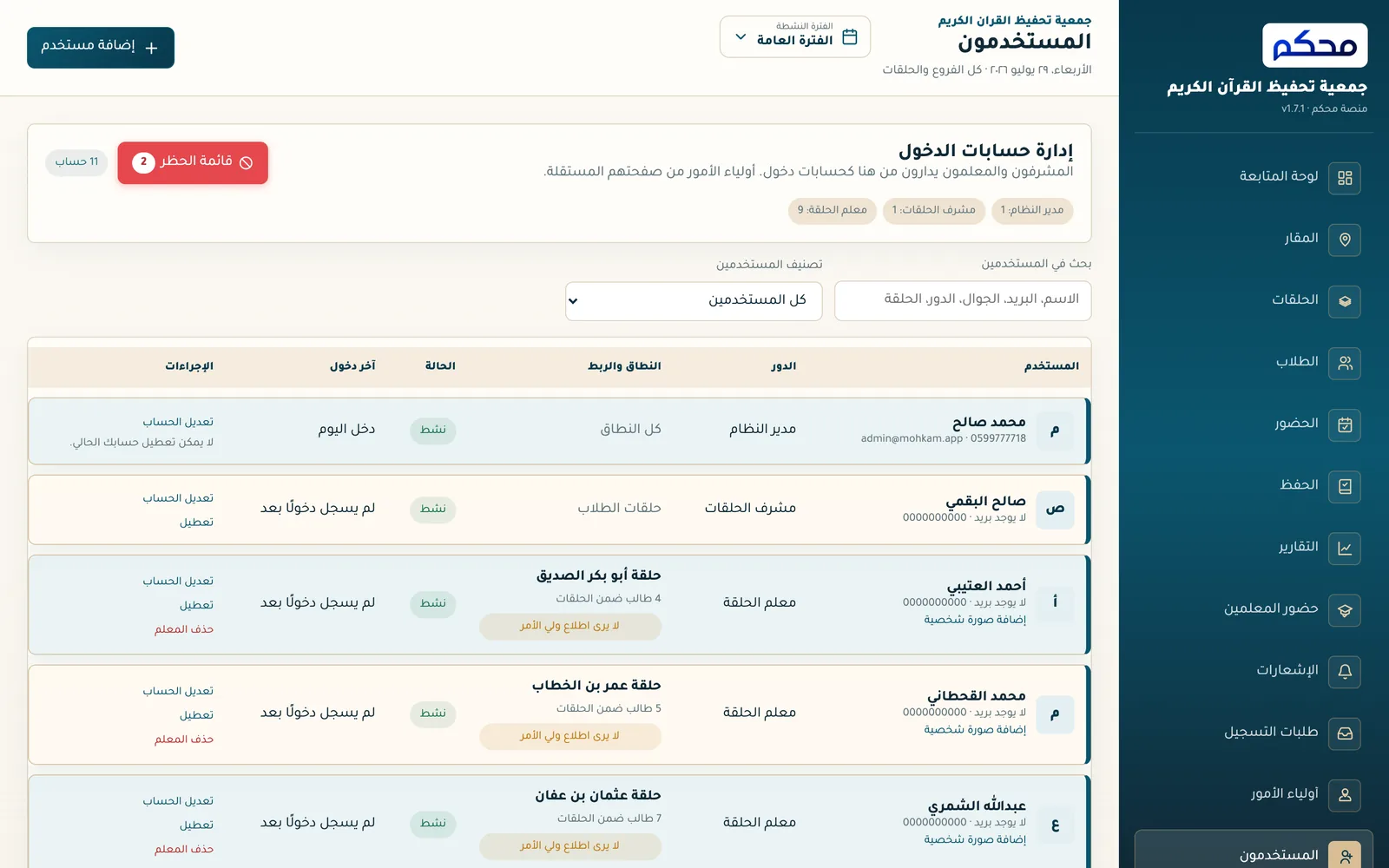1389x868 pixels.
Task: Click لا يرى اطلاع ولي الأمر in أحمد العتيبي row
Action: [570, 626]
